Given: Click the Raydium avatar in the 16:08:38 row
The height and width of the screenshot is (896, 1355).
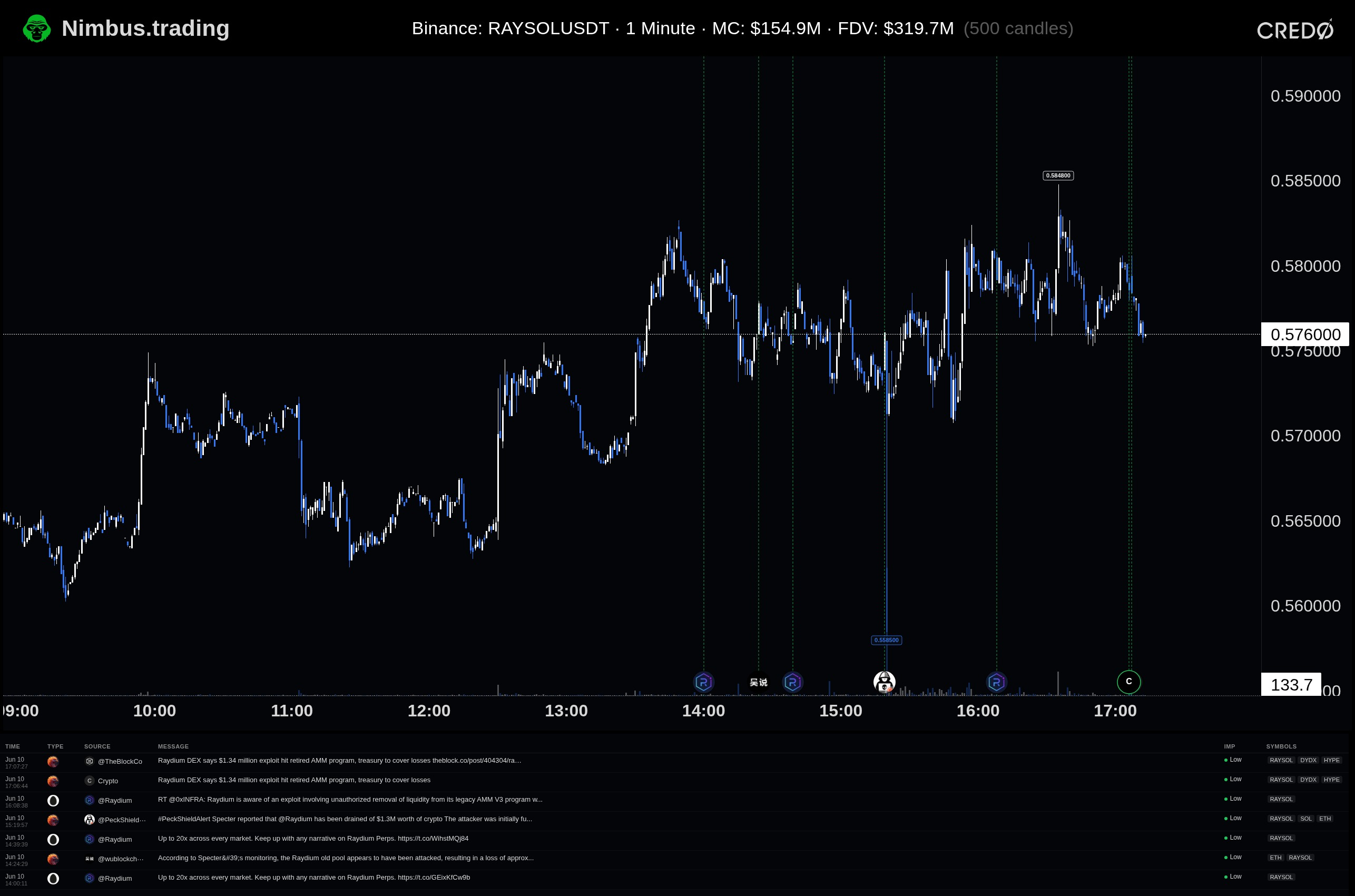Looking at the screenshot, I should pyautogui.click(x=89, y=800).
